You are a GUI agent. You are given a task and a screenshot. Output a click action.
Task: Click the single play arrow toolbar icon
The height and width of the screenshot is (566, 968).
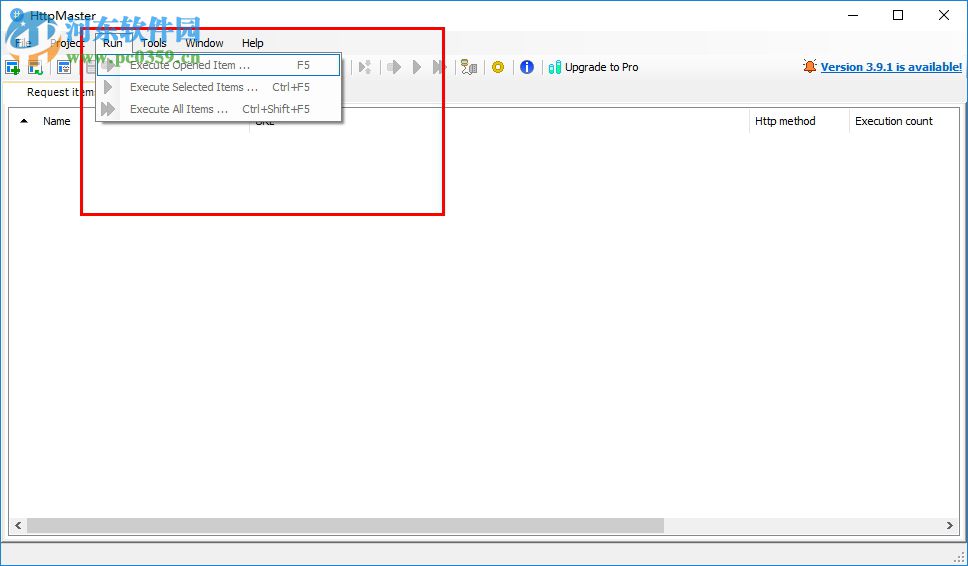[417, 67]
